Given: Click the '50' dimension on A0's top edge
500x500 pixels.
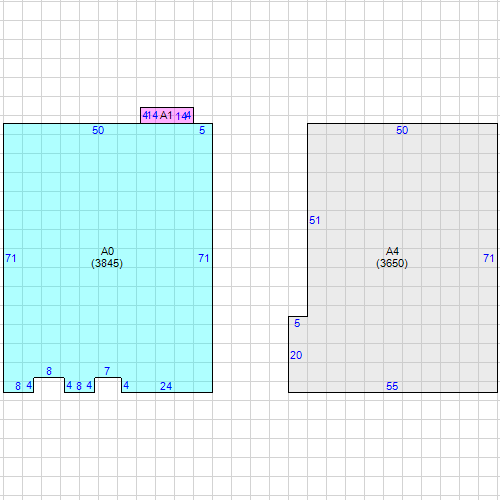Looking at the screenshot, I should 98,130.
